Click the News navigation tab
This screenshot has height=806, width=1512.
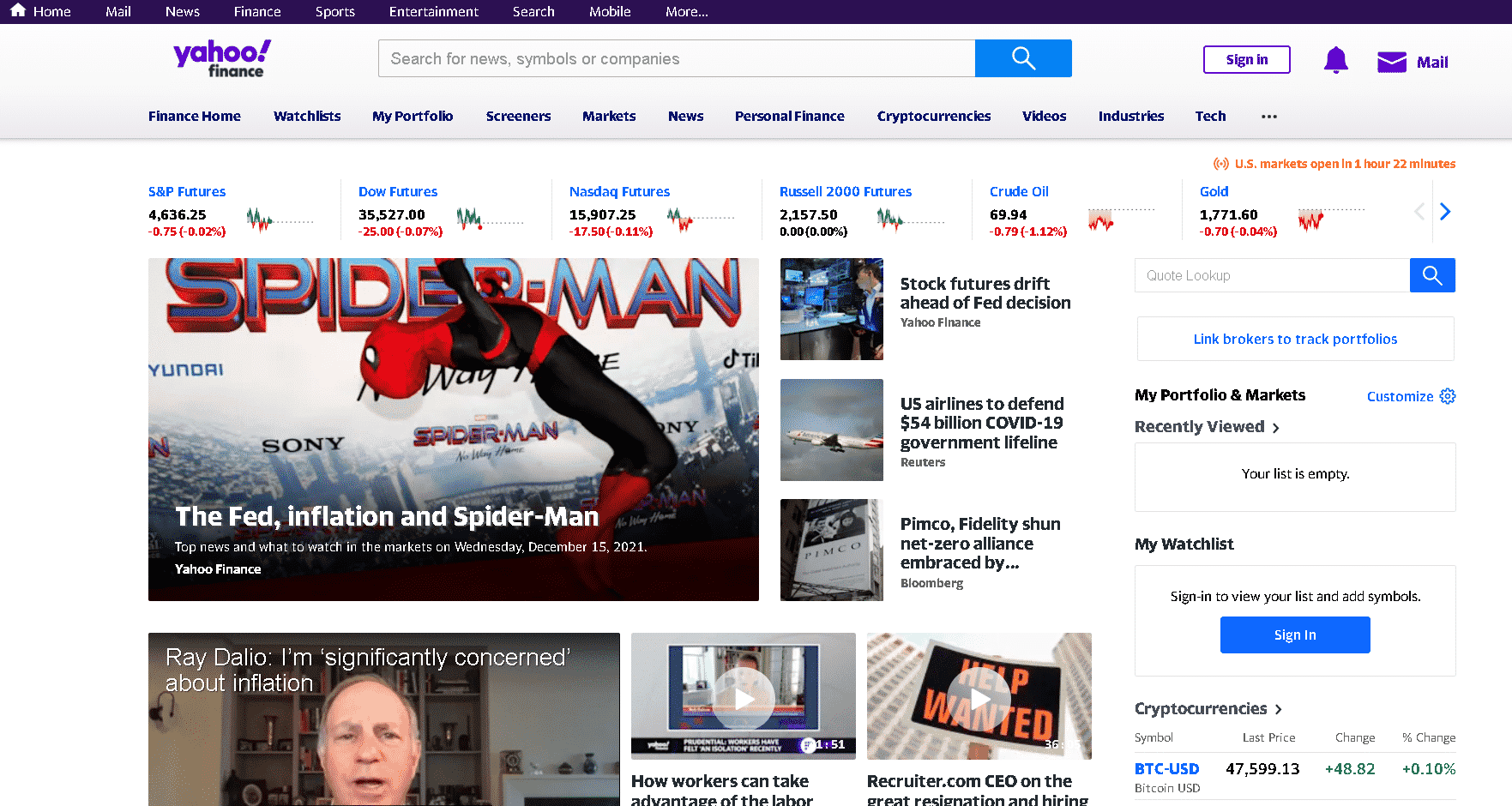point(685,117)
